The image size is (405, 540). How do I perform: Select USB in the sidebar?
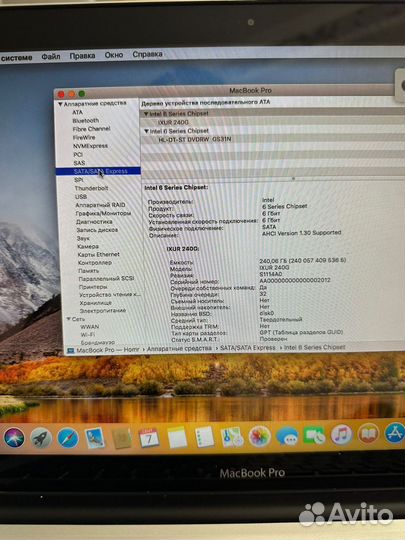pyautogui.click(x=81, y=197)
